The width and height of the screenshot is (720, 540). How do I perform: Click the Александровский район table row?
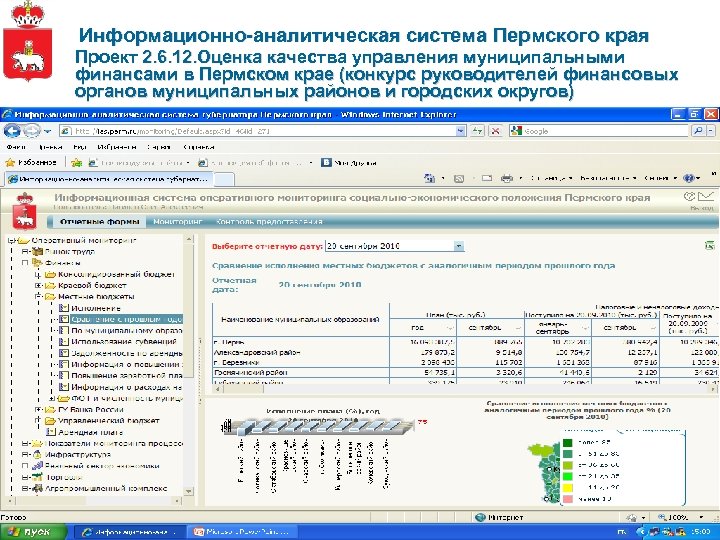pos(466,353)
